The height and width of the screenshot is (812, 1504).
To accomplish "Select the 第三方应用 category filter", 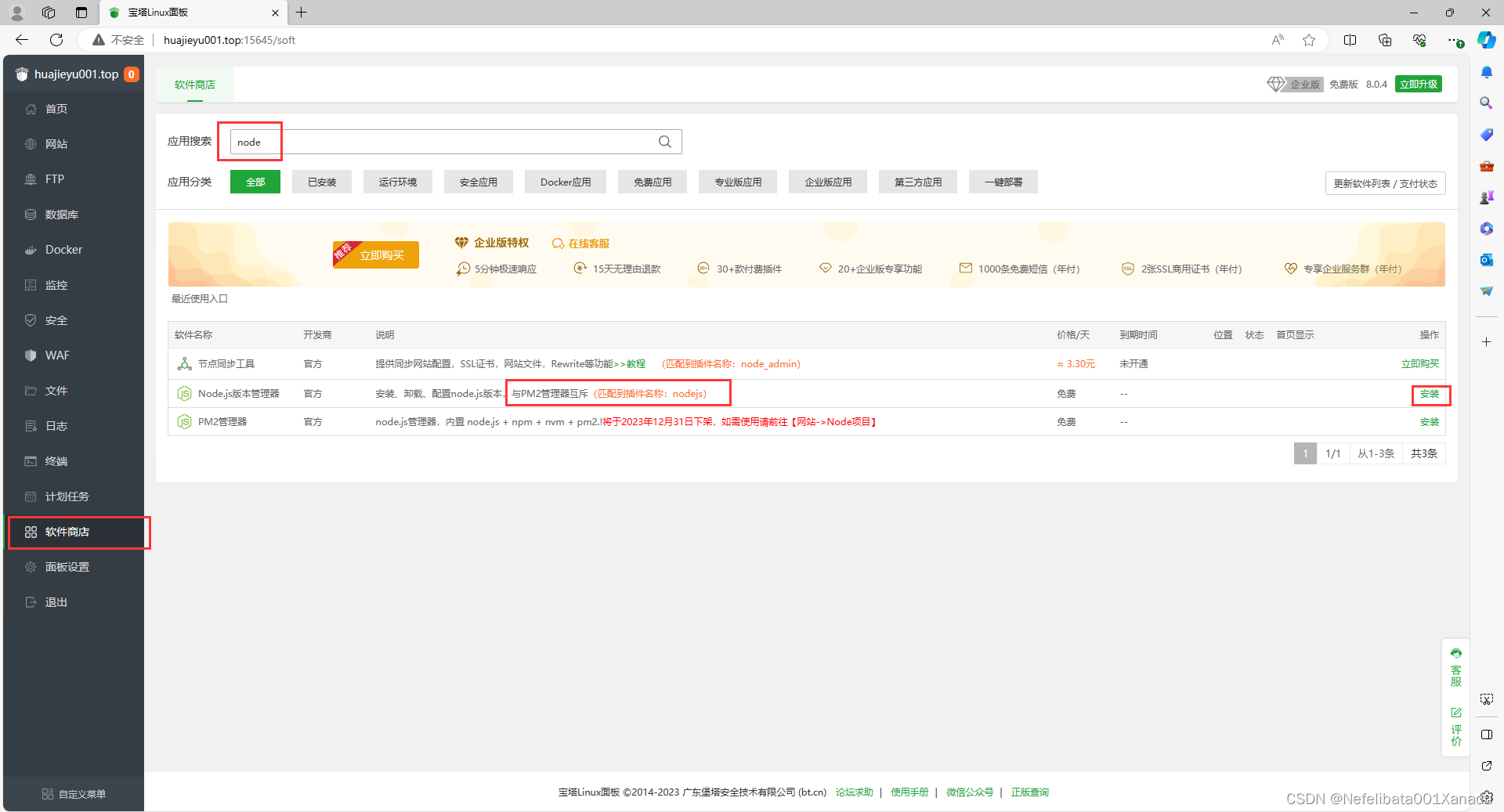I will tap(918, 182).
